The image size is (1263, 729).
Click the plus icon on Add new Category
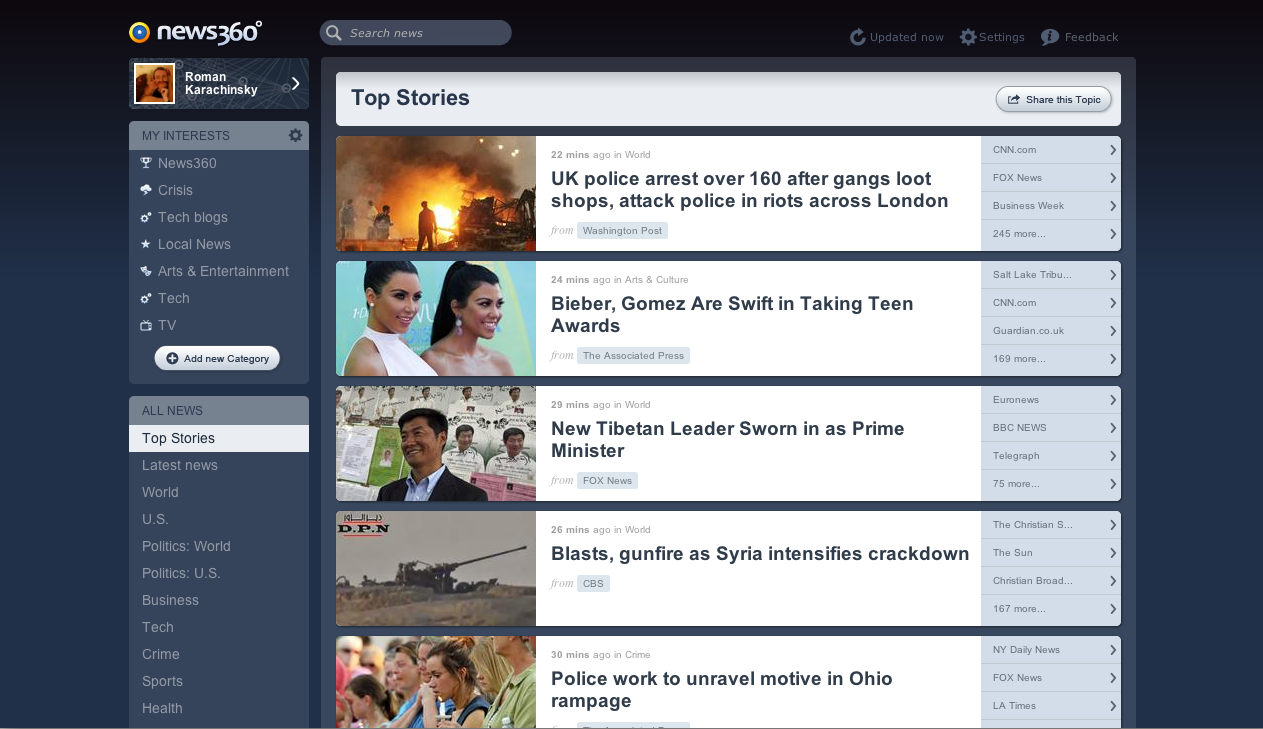pos(172,358)
